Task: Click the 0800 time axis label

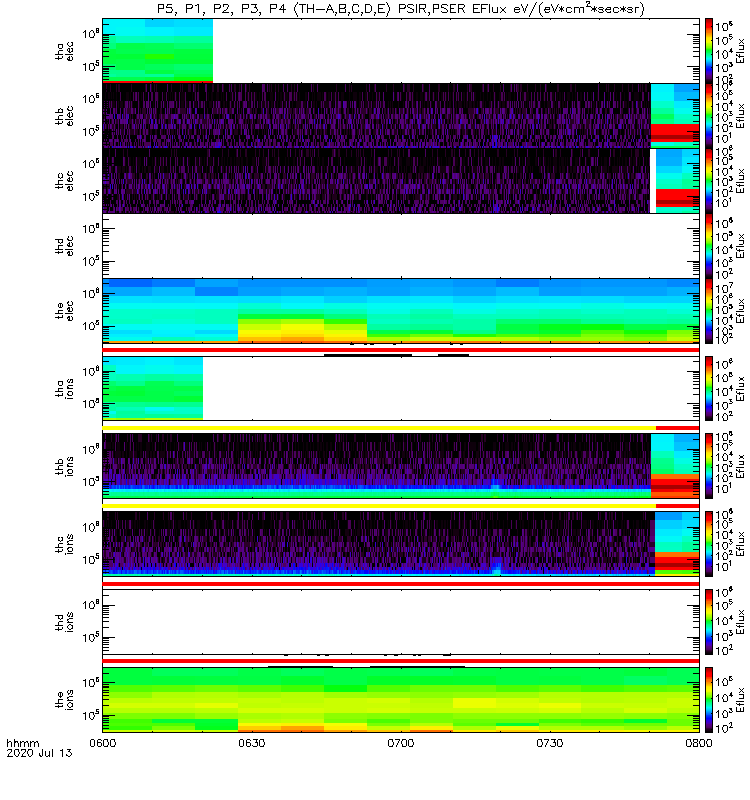Action: [698, 743]
